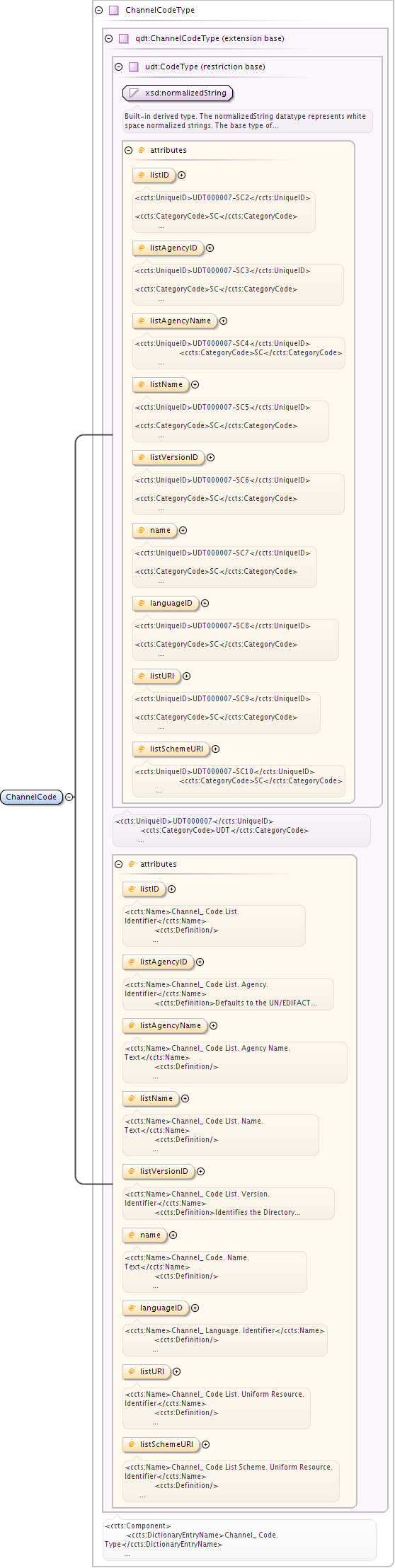Image resolution: width=395 pixels, height=1568 pixels.
Task: Collapse the top-level ChannelCodeType node
Action: coord(98,11)
